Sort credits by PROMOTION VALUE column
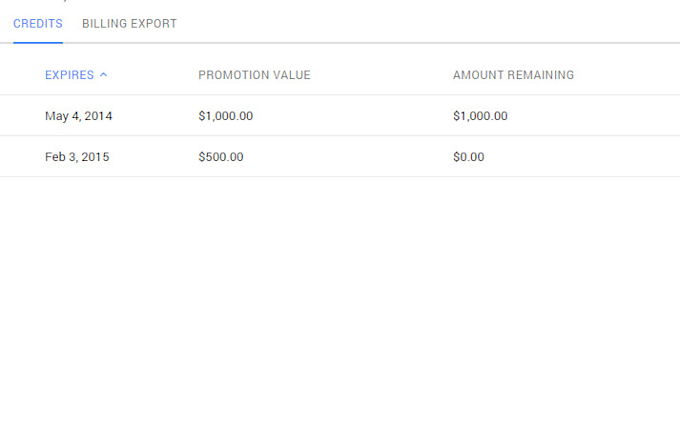The width and height of the screenshot is (680, 446). (254, 75)
